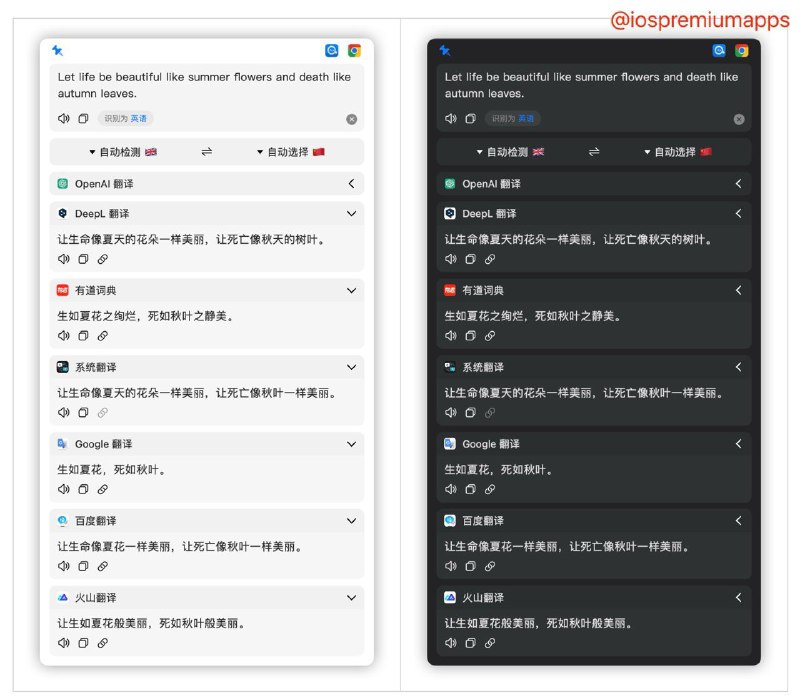Click the Chrome icon in the title bar
Image resolution: width=800 pixels, height=698 pixels.
352,50
